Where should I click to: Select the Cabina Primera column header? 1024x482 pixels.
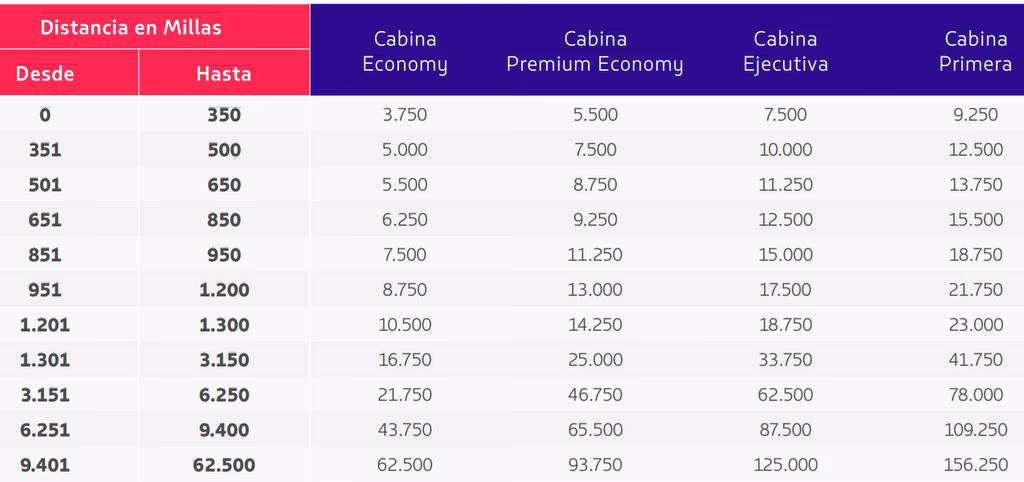click(x=975, y=52)
